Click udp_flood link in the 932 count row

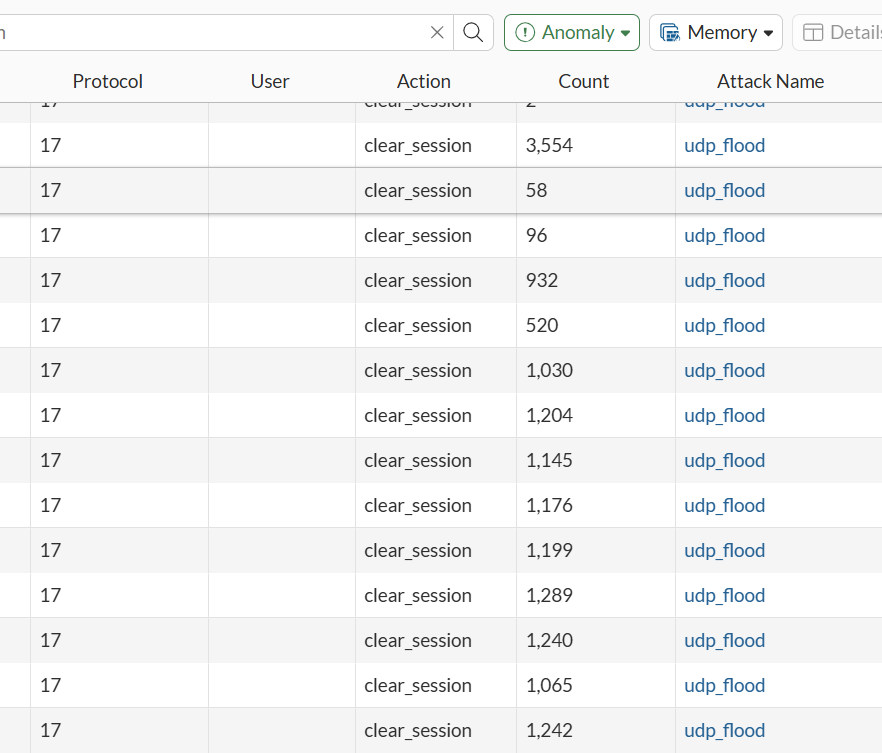725,281
